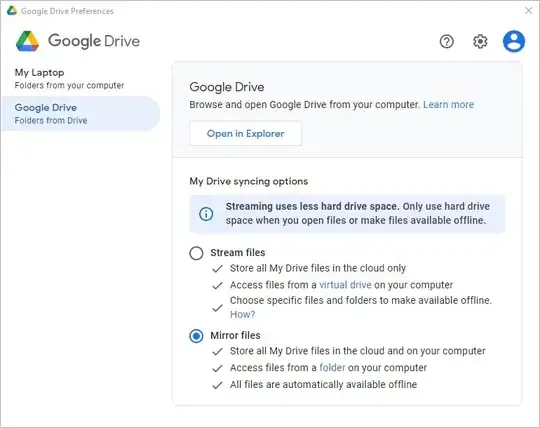Image resolution: width=540 pixels, height=428 pixels.
Task: Close the Google Drive Preferences window
Action: (528, 11)
